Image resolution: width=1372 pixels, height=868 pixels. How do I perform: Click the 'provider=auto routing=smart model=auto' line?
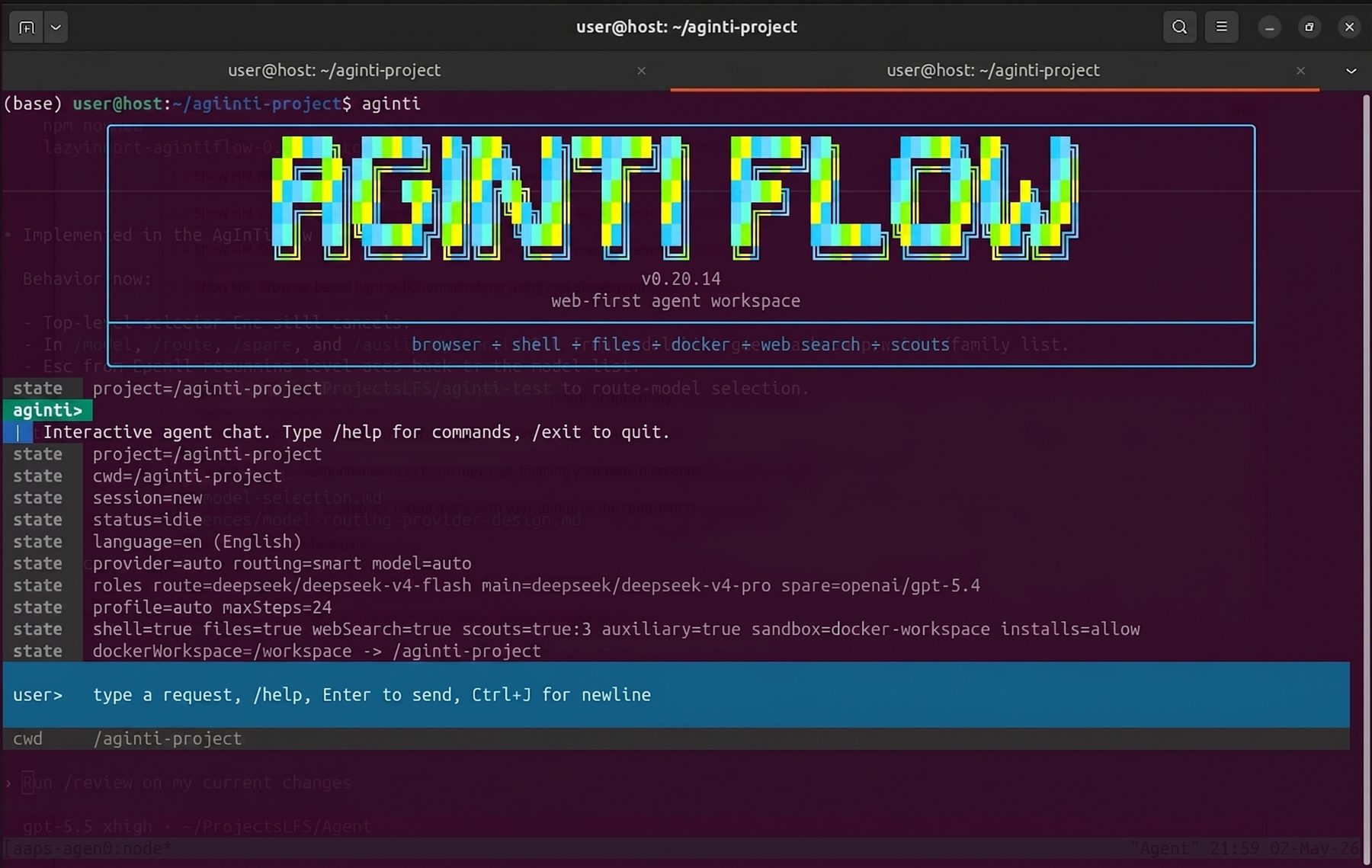tap(282, 564)
